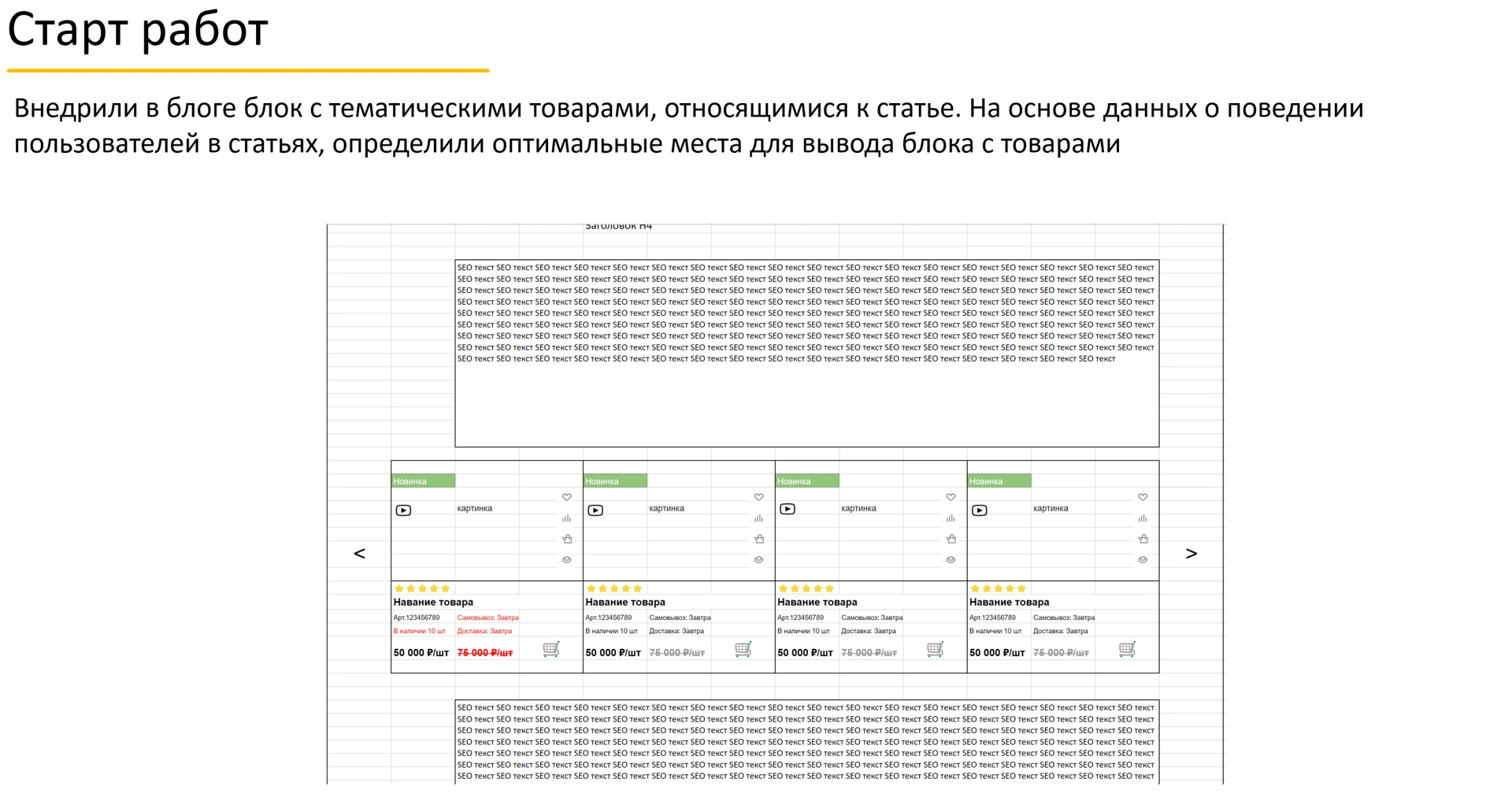Open quick view eye on fourth product card
1512x812 pixels.
tap(1143, 560)
